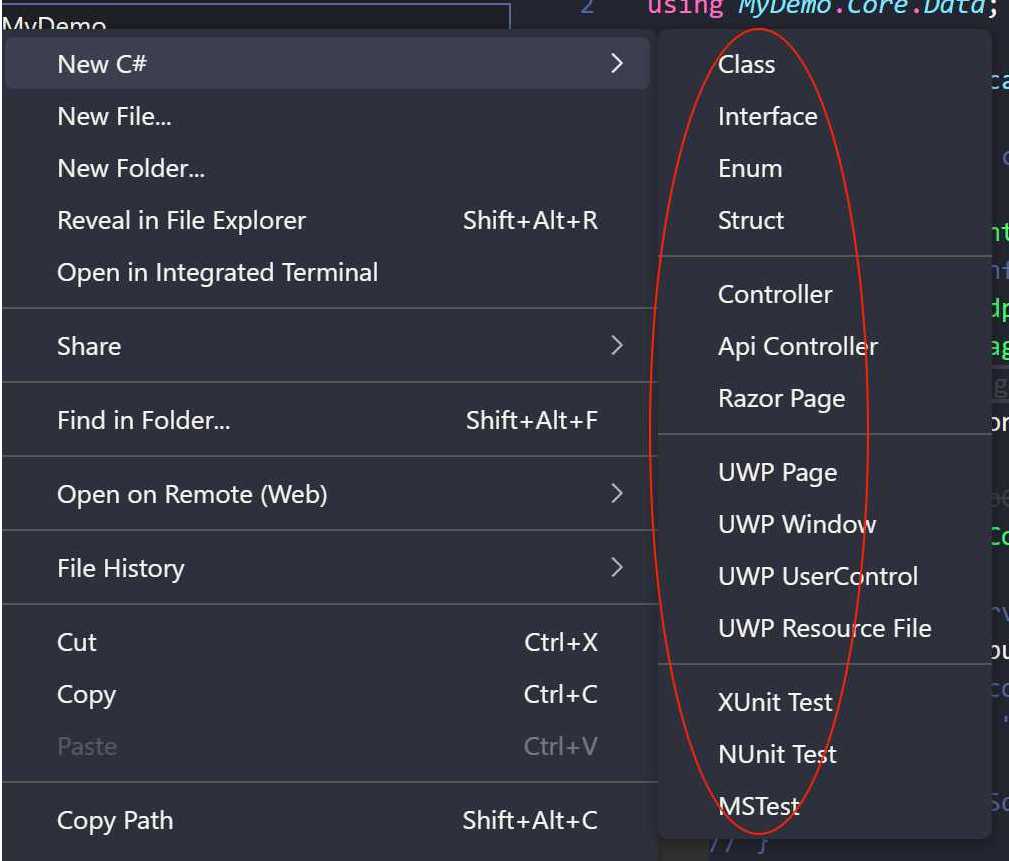Create a UWP Page
This screenshot has height=861, width=1009.
coord(777,472)
